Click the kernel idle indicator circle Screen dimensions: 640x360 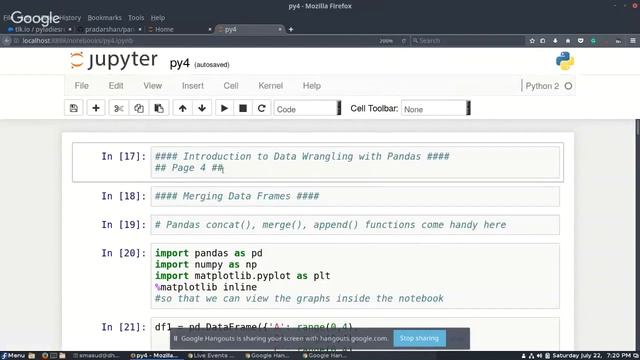[x=568, y=86]
